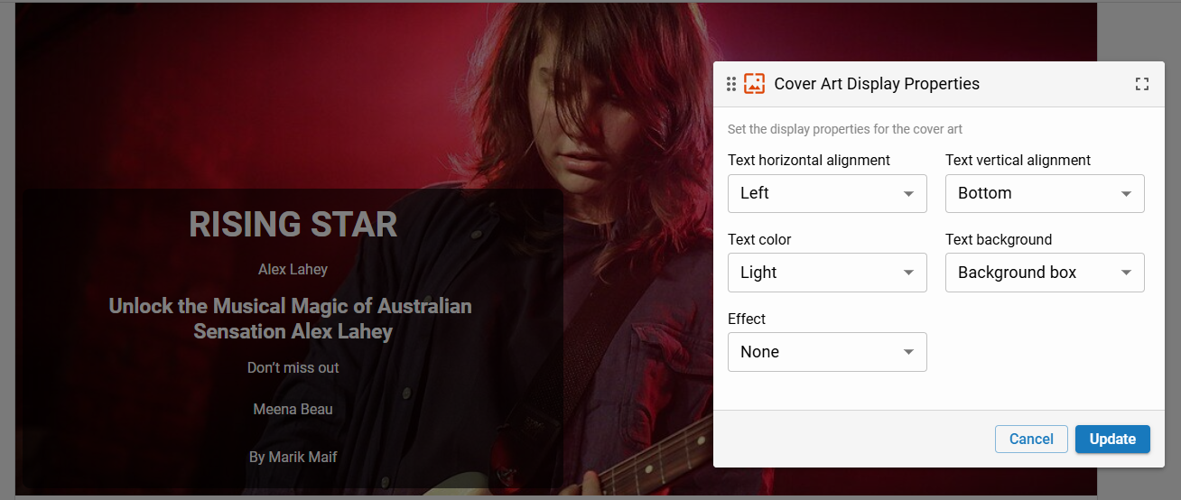Click the Cancel button

pos(1030,439)
